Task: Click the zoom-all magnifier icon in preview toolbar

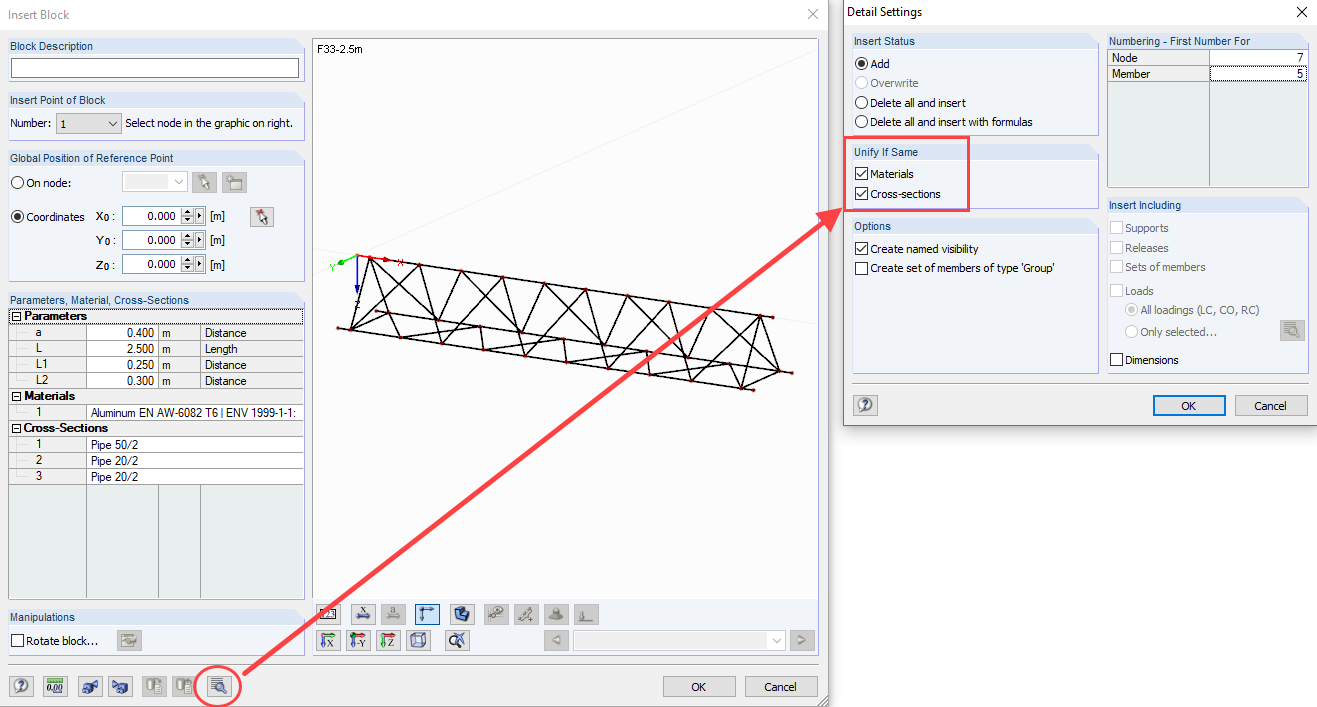Action: click(456, 640)
